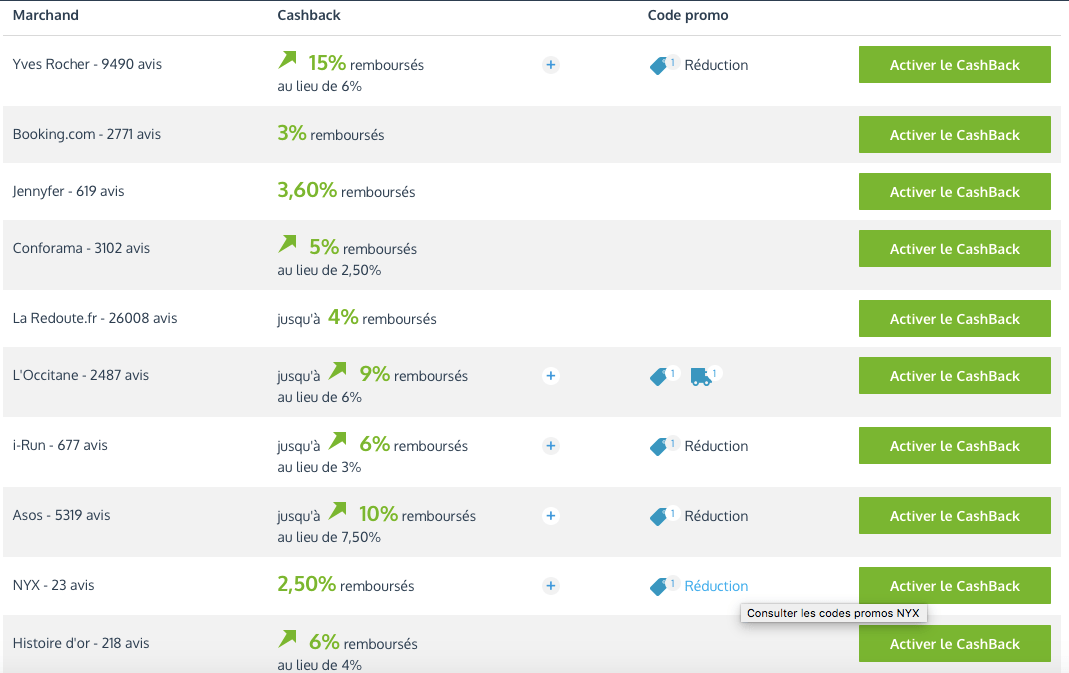Viewport: 1069px width, 673px height.
Task: Click the promo tag icon for Asos
Action: pyautogui.click(x=659, y=517)
